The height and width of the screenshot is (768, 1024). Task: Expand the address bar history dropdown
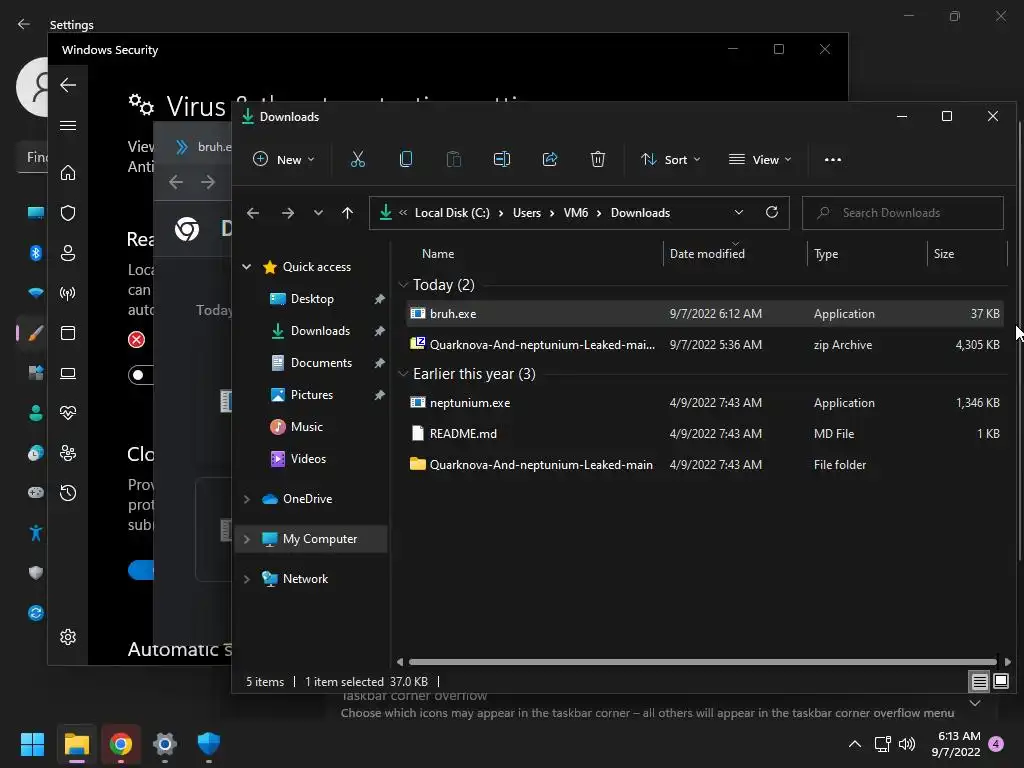coord(739,212)
